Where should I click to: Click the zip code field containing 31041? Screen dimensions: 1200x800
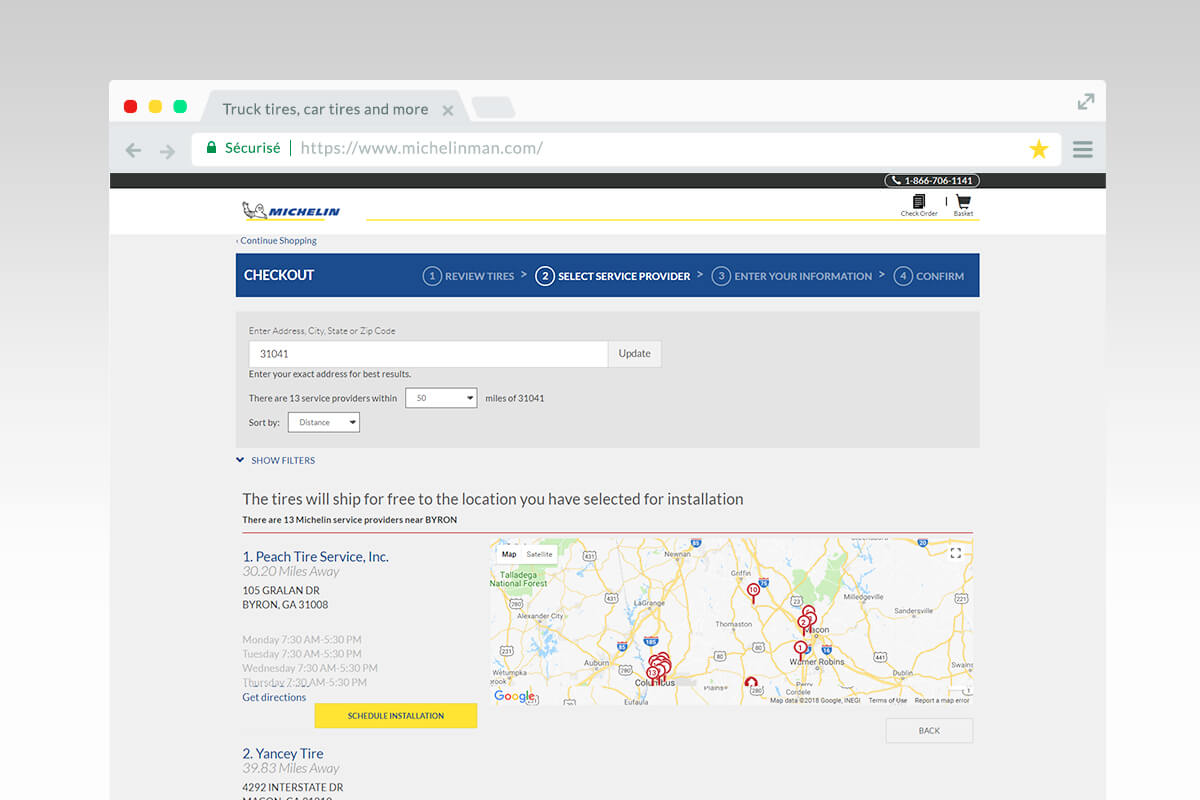tap(428, 354)
